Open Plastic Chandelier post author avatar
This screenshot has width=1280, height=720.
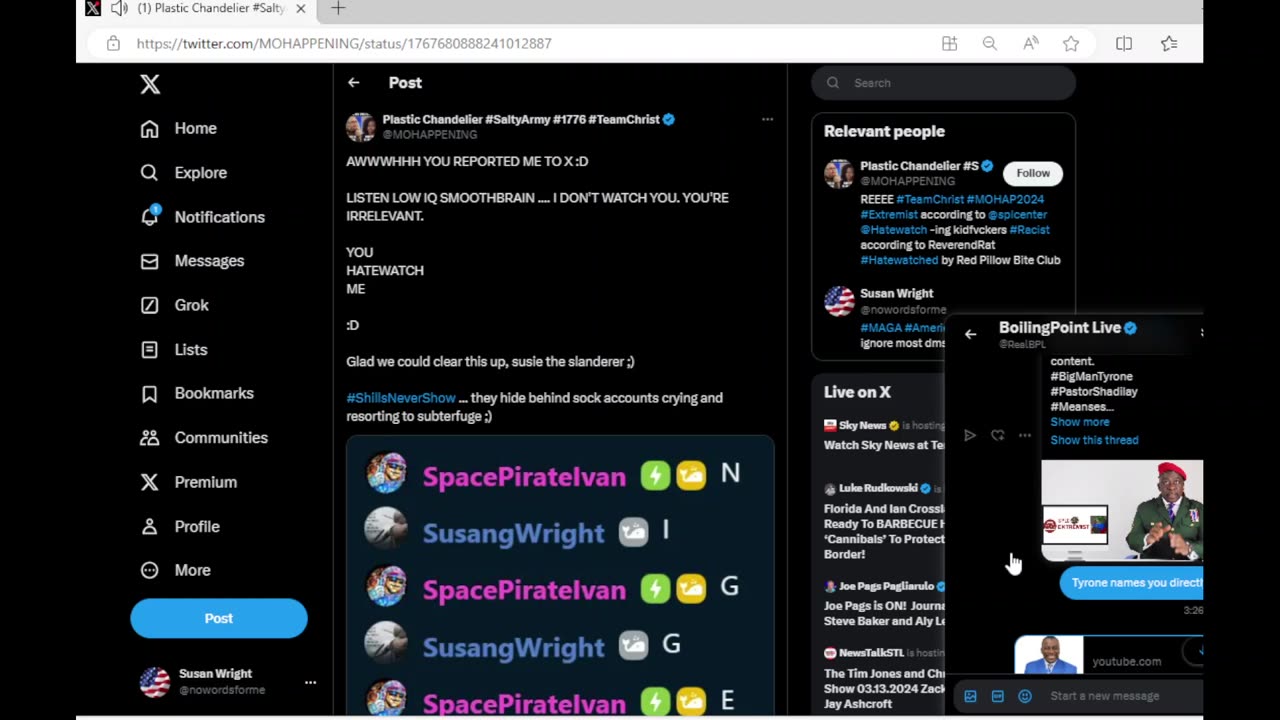tap(360, 127)
